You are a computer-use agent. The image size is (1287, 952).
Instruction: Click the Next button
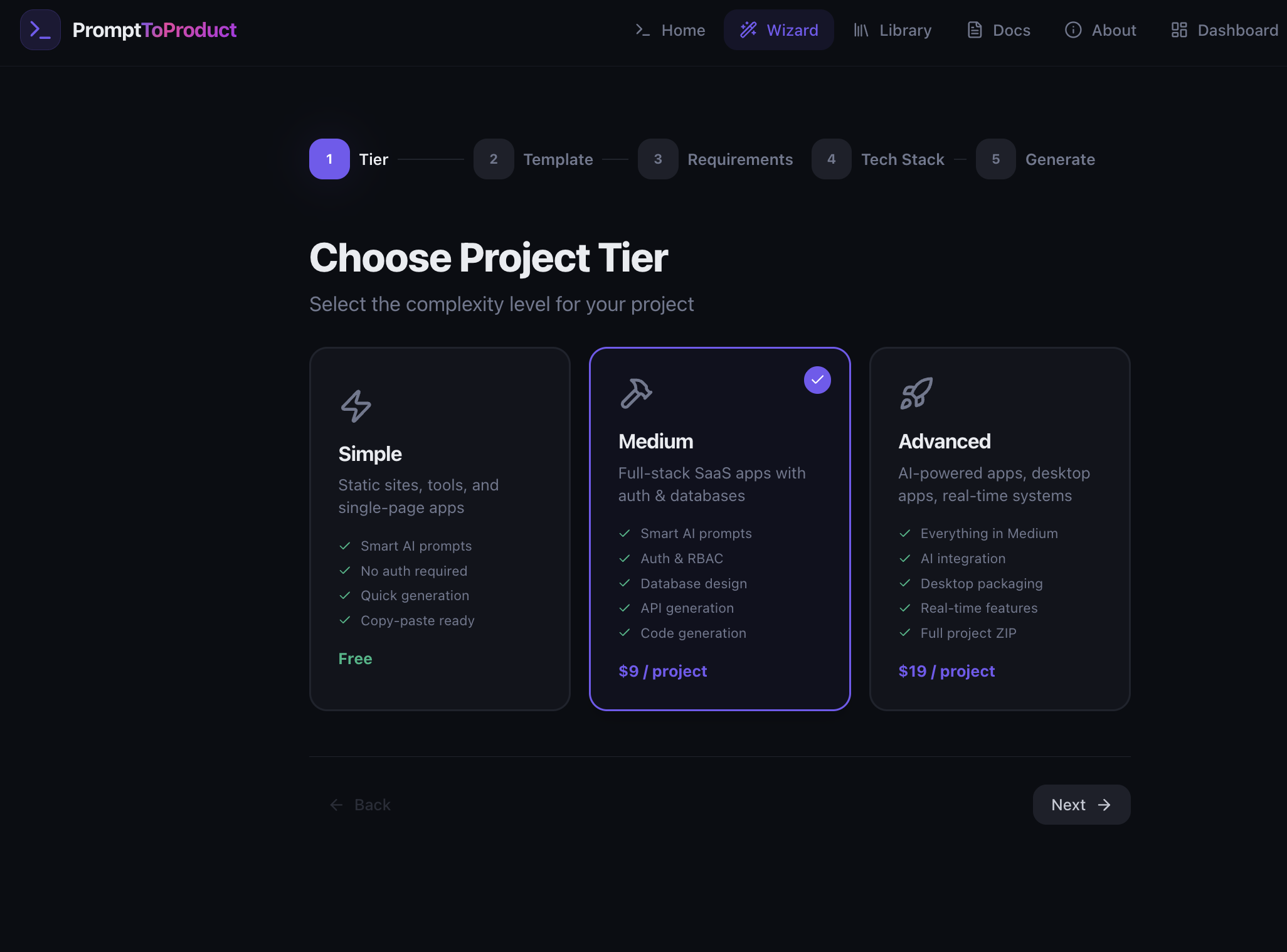pyautogui.click(x=1081, y=805)
